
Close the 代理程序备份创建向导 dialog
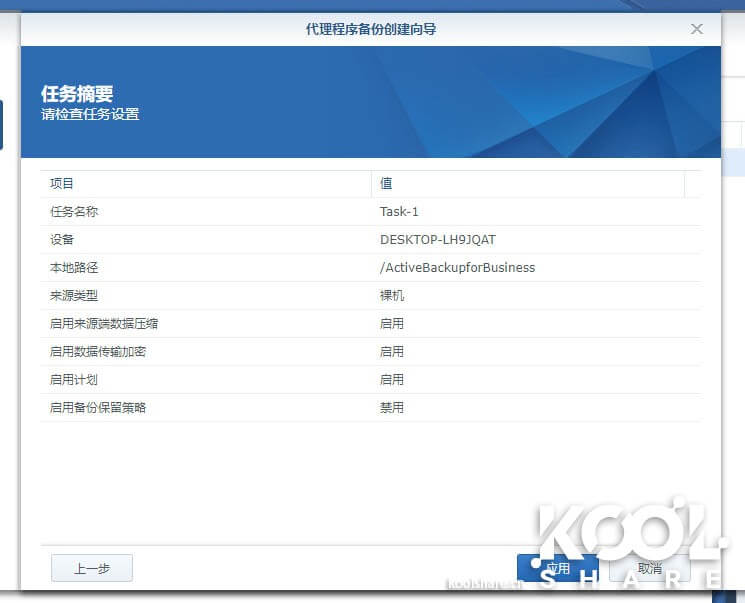point(697,29)
